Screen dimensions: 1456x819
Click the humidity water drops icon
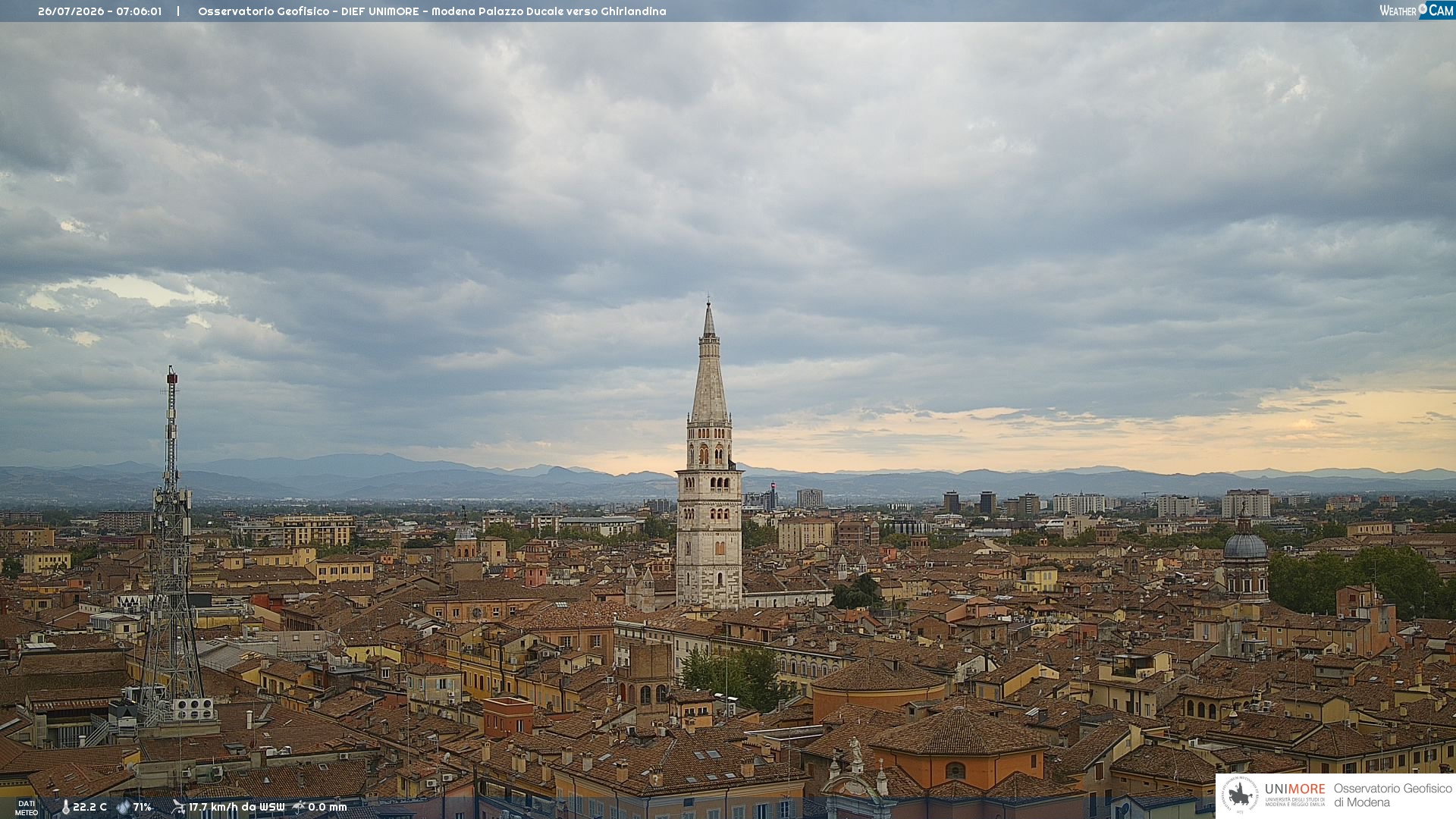[x=124, y=808]
